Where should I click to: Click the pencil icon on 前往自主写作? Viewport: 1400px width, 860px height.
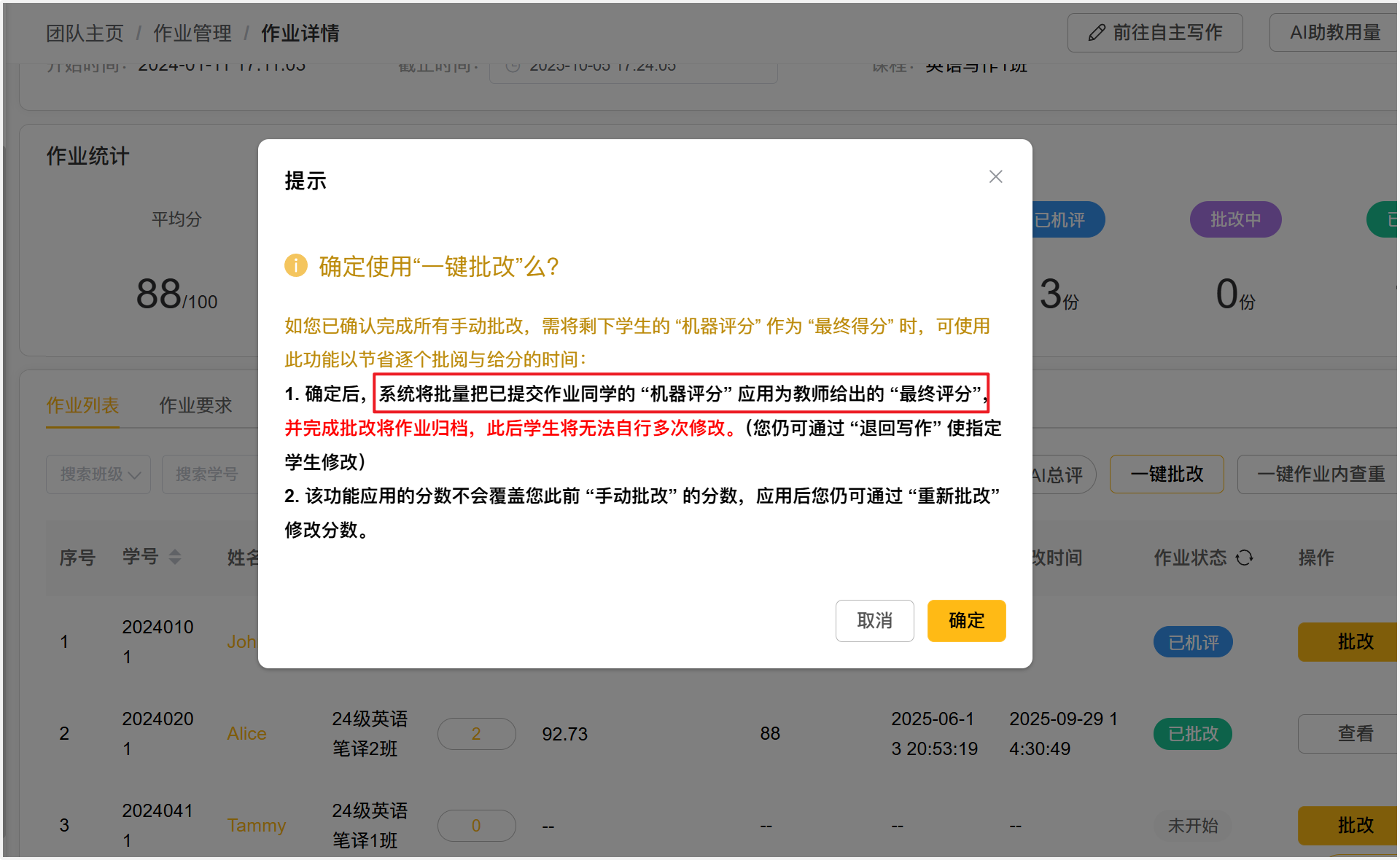click(x=1096, y=33)
